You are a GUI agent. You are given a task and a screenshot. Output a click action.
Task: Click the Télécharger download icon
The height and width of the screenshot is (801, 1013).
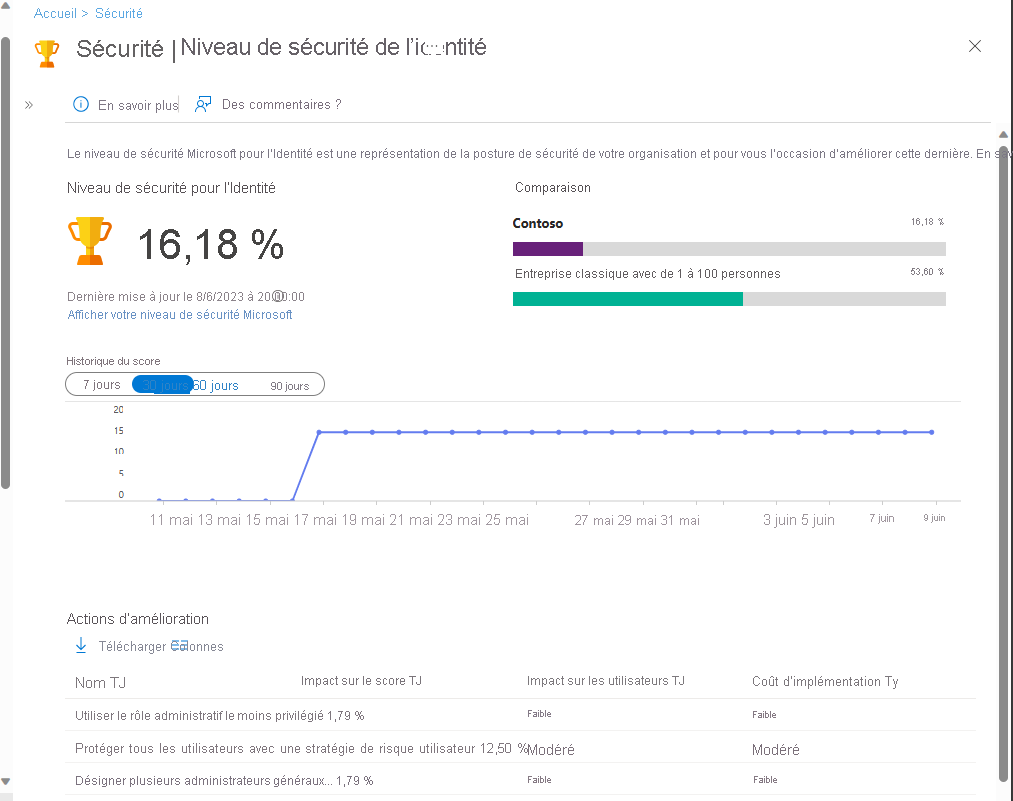click(81, 645)
